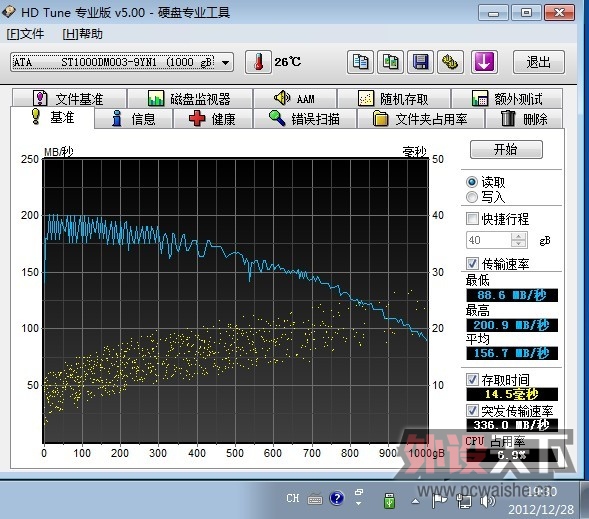Viewport: 589px width, 519px height.
Task: Toggle the 传输速率 checkbox
Action: point(472,263)
